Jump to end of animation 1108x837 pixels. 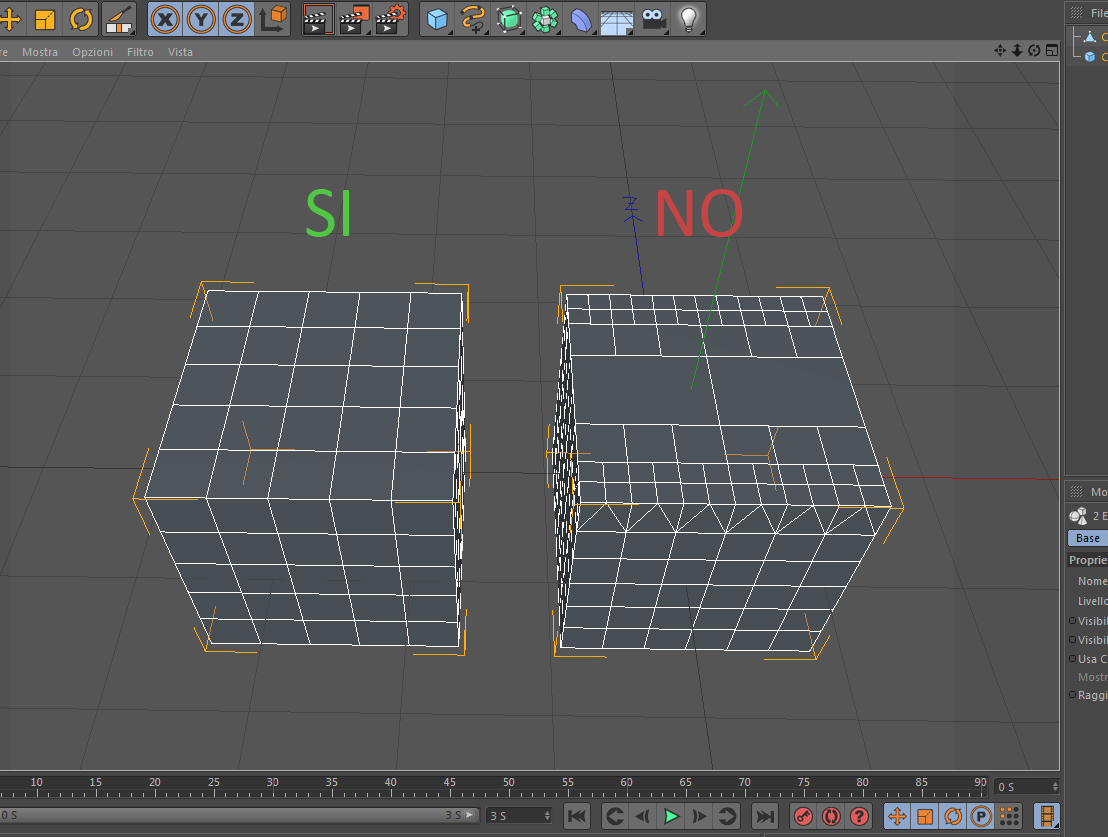(765, 816)
